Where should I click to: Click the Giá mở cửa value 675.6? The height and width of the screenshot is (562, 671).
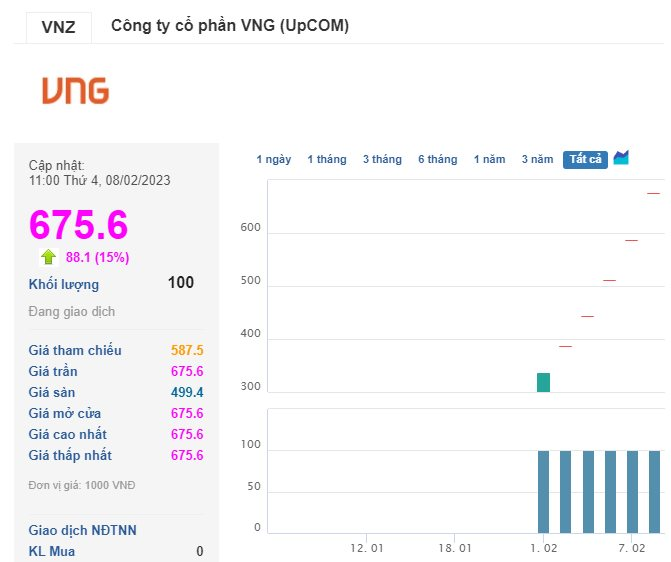pyautogui.click(x=187, y=413)
